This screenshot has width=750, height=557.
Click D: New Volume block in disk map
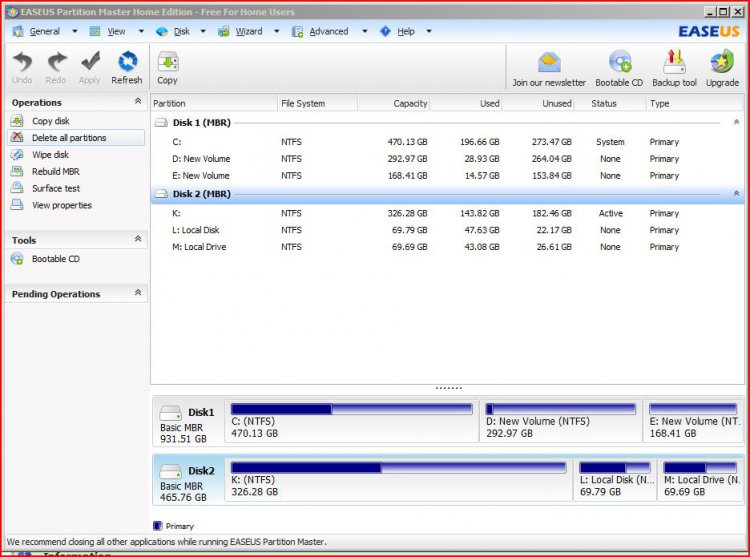pos(561,421)
